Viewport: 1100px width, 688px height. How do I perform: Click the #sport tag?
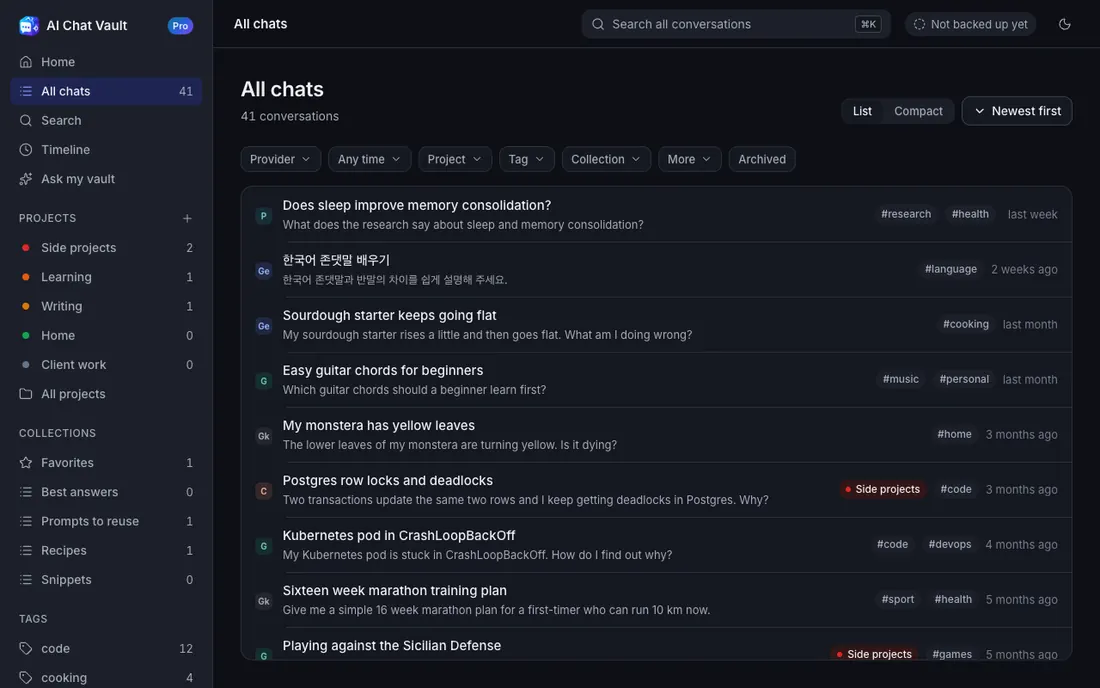tap(897, 599)
